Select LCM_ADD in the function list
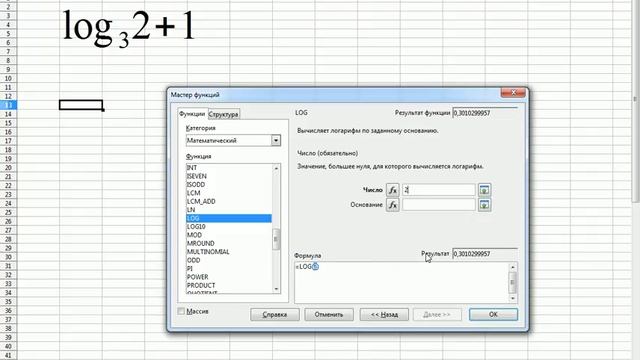Screen dimensions: 640x360 229,201
